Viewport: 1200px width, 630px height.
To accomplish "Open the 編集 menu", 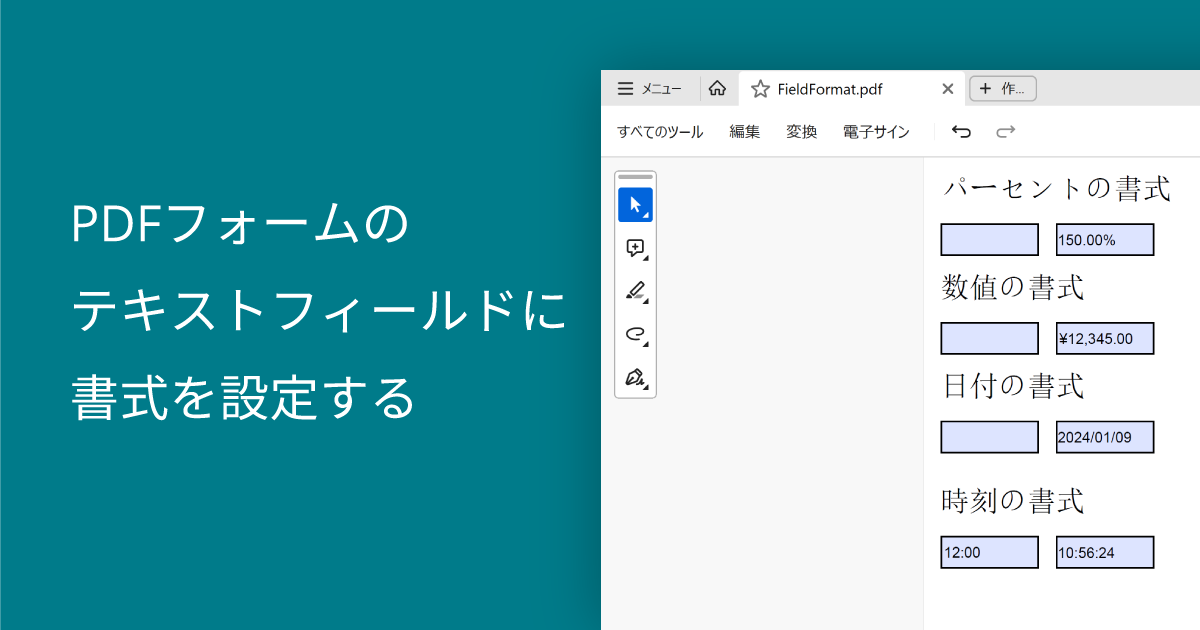I will 744,131.
